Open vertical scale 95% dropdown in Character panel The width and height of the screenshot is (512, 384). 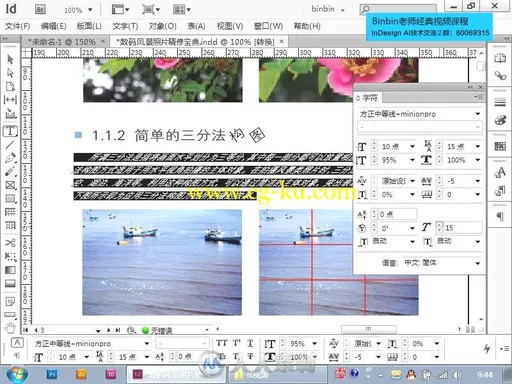click(413, 160)
